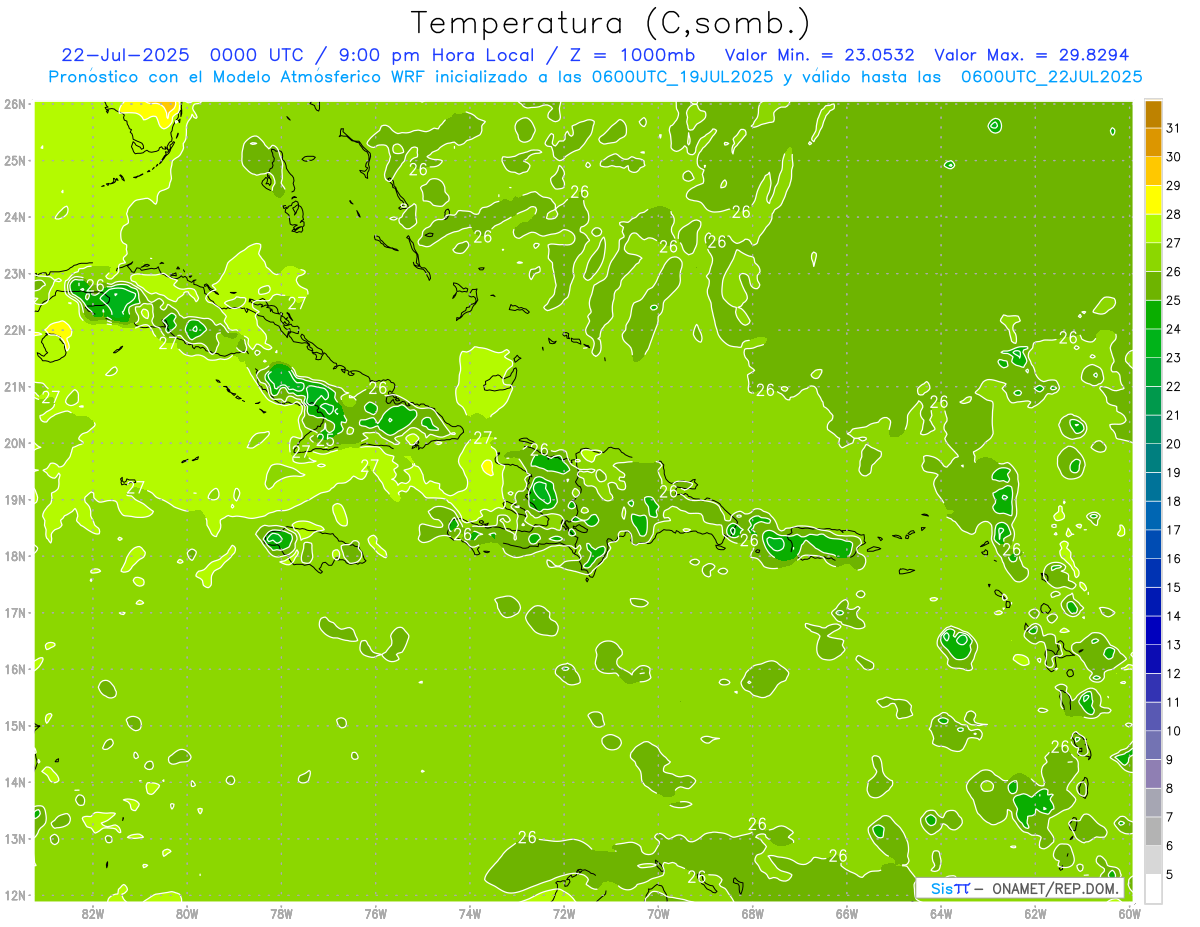
Task: Click '0600UTC_22JUL2025' valid-until time text
Action: pos(1051,77)
